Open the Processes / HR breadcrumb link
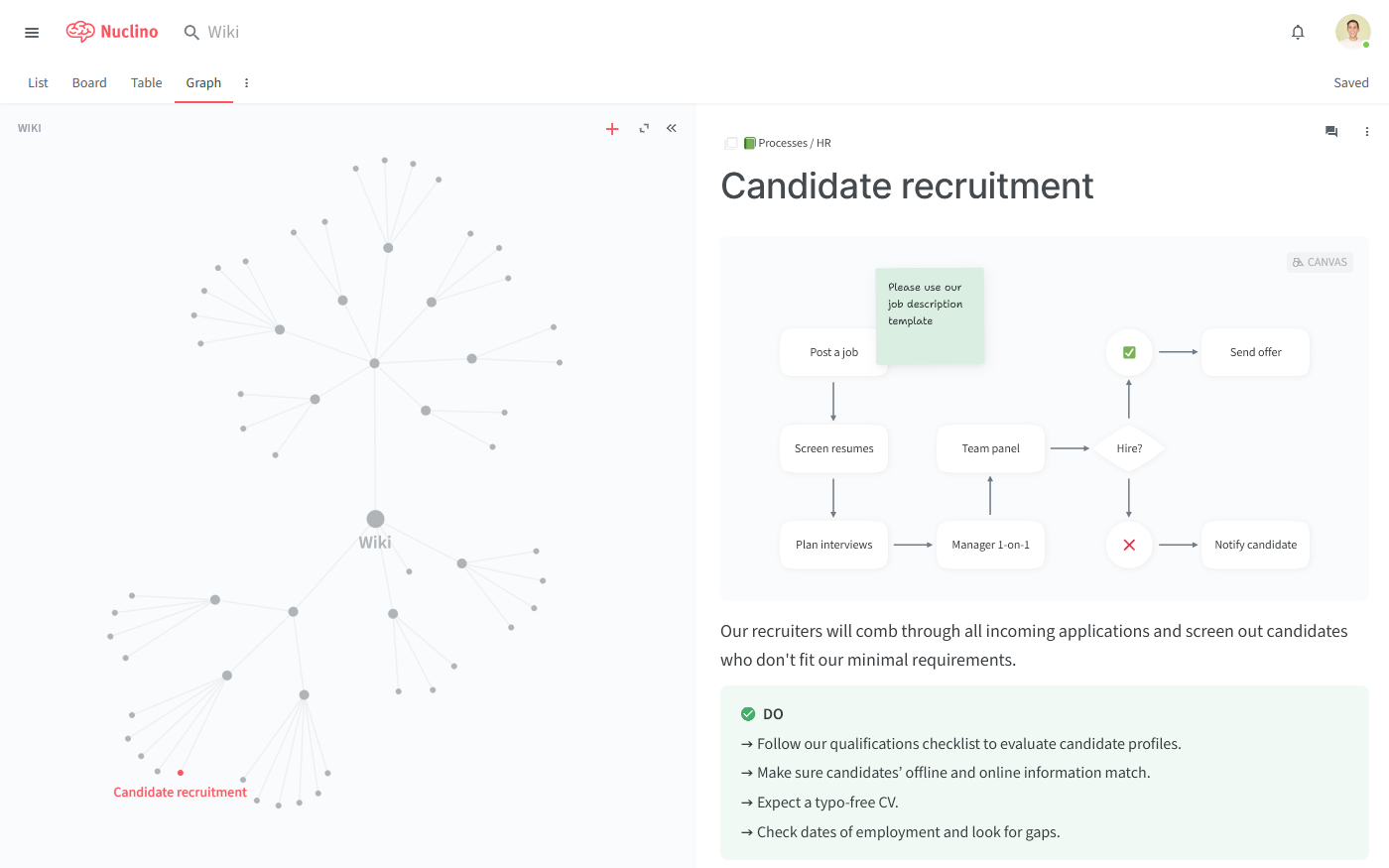Screen dimensions: 1389x868 (794, 144)
